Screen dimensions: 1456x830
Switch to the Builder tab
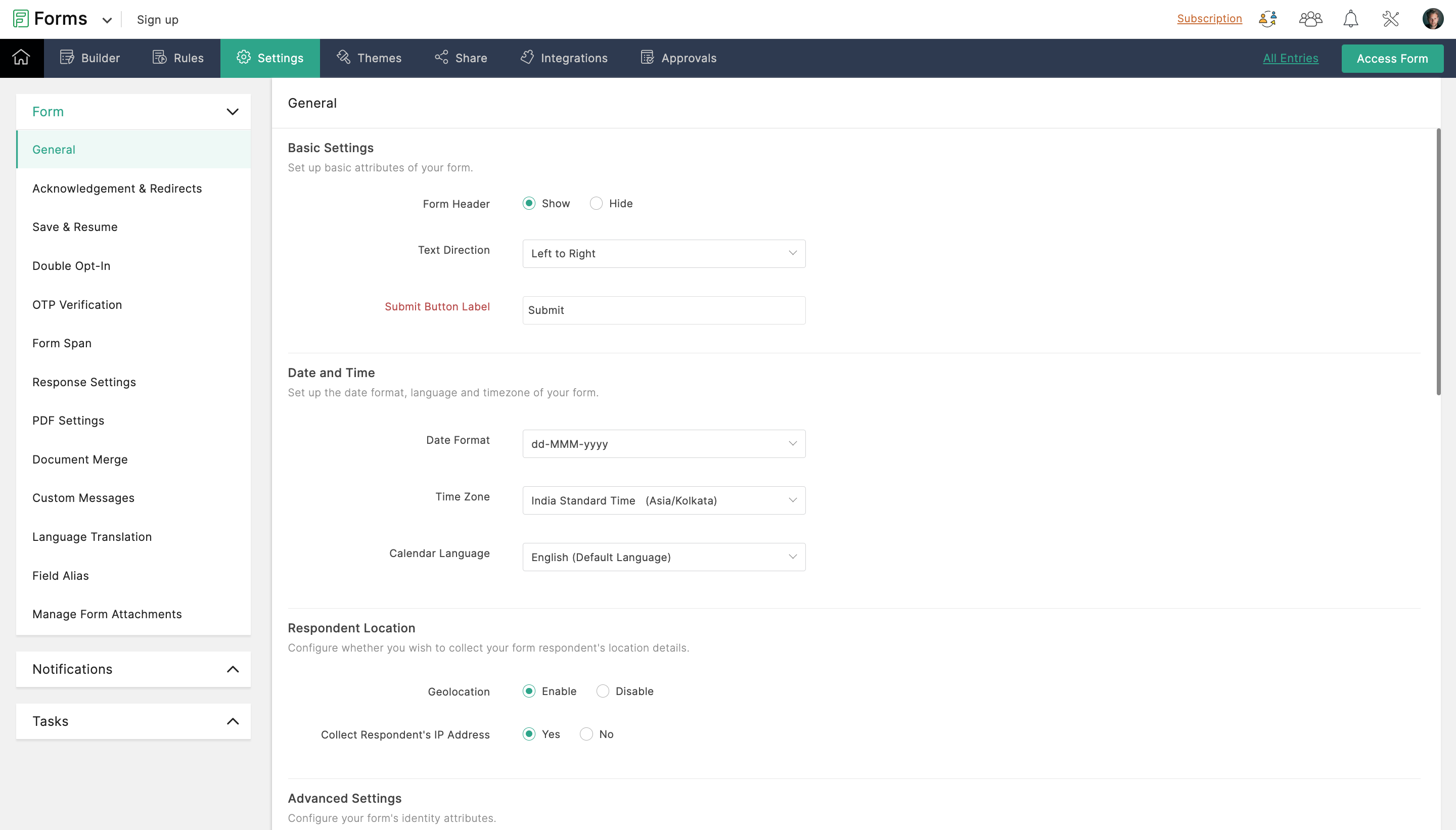[90, 58]
